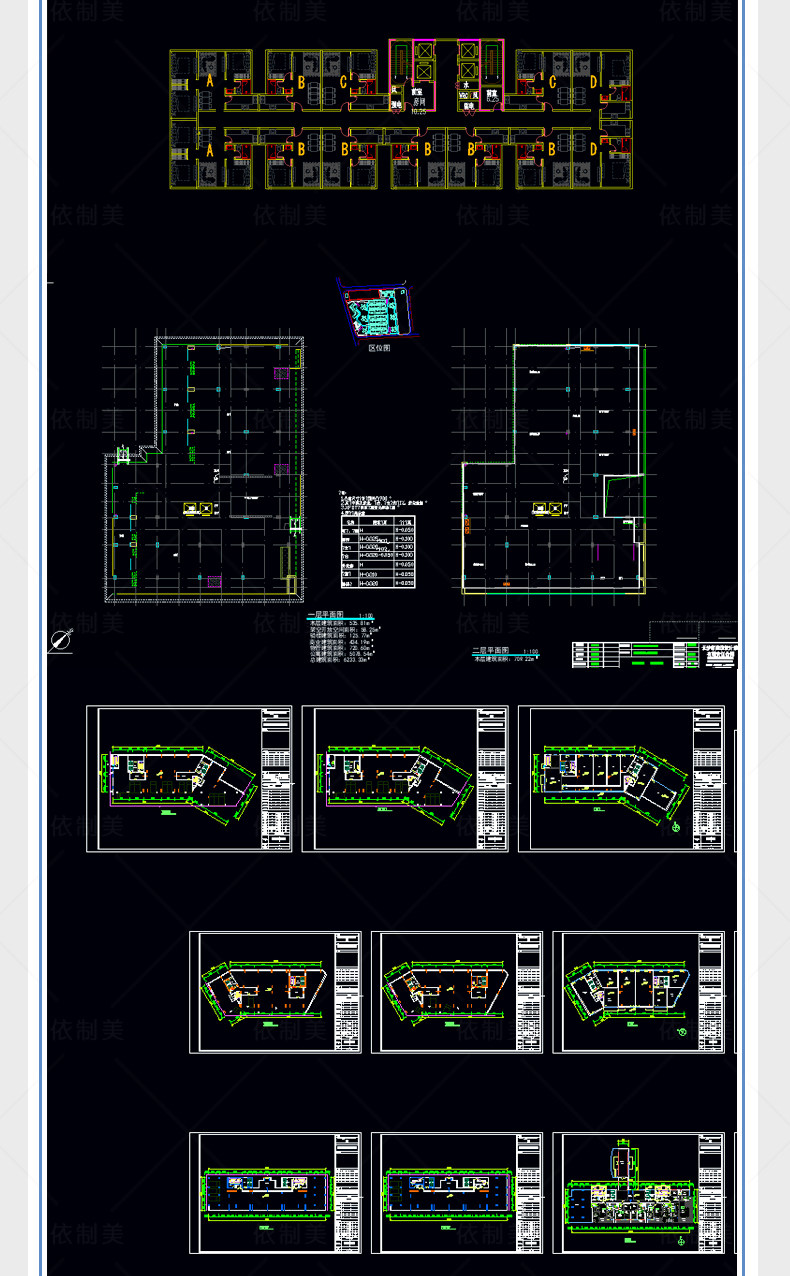Click the 一层平面图 drawing title

point(324,615)
